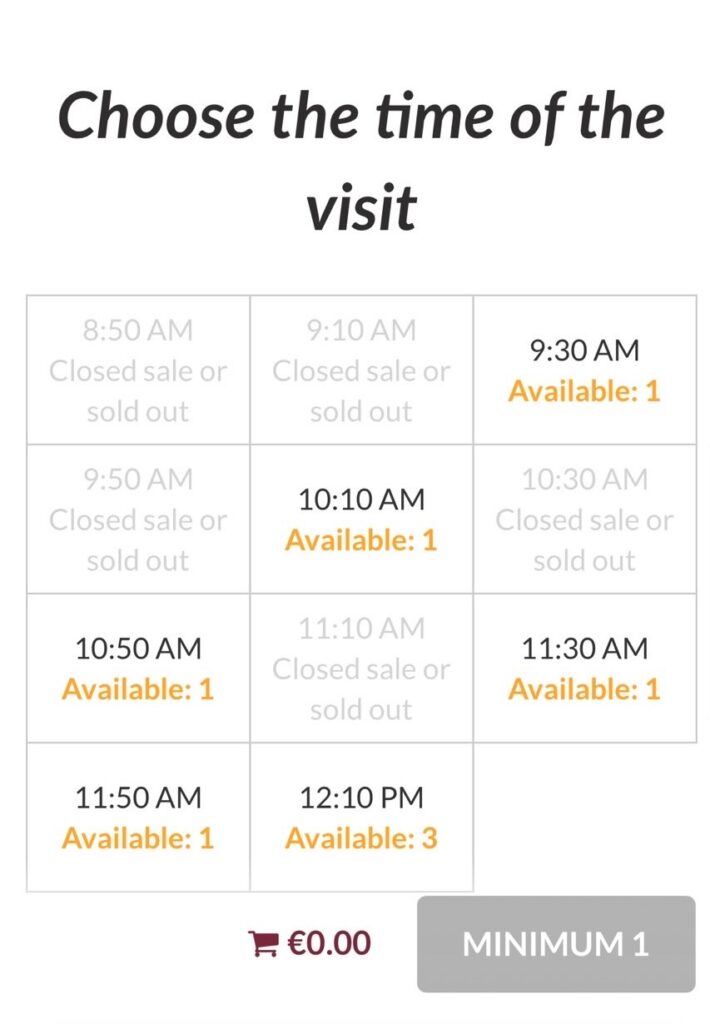Click the shopping cart icon

[x=263, y=944]
